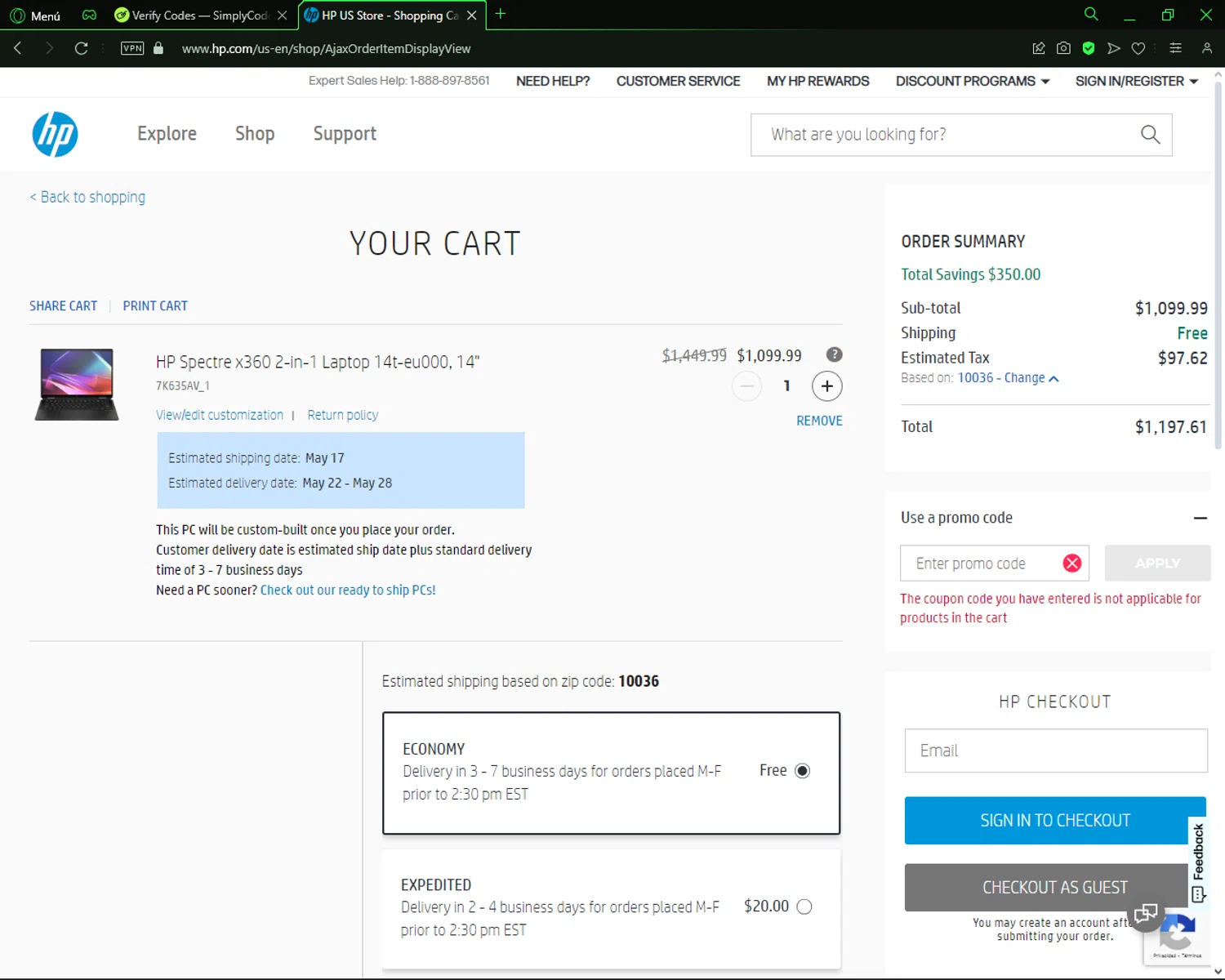Open the green ad blocker shield icon
Screen dimensions: 1225x980
(1089, 48)
